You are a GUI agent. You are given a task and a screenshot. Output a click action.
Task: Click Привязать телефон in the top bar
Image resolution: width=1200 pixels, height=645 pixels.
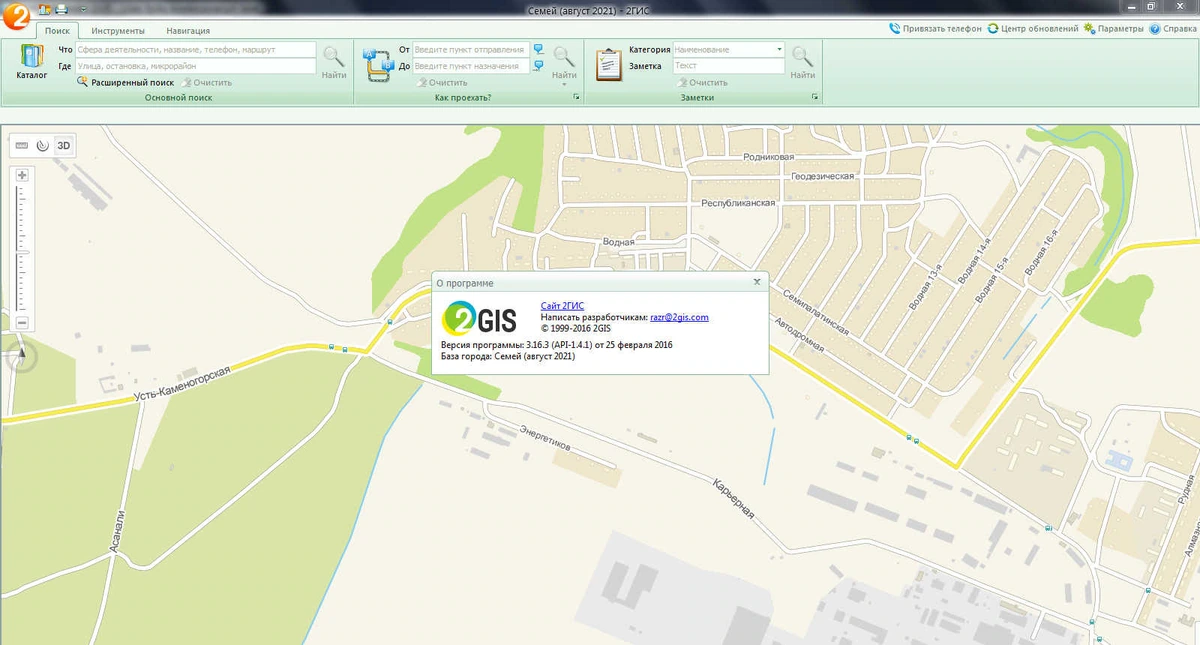tap(936, 29)
